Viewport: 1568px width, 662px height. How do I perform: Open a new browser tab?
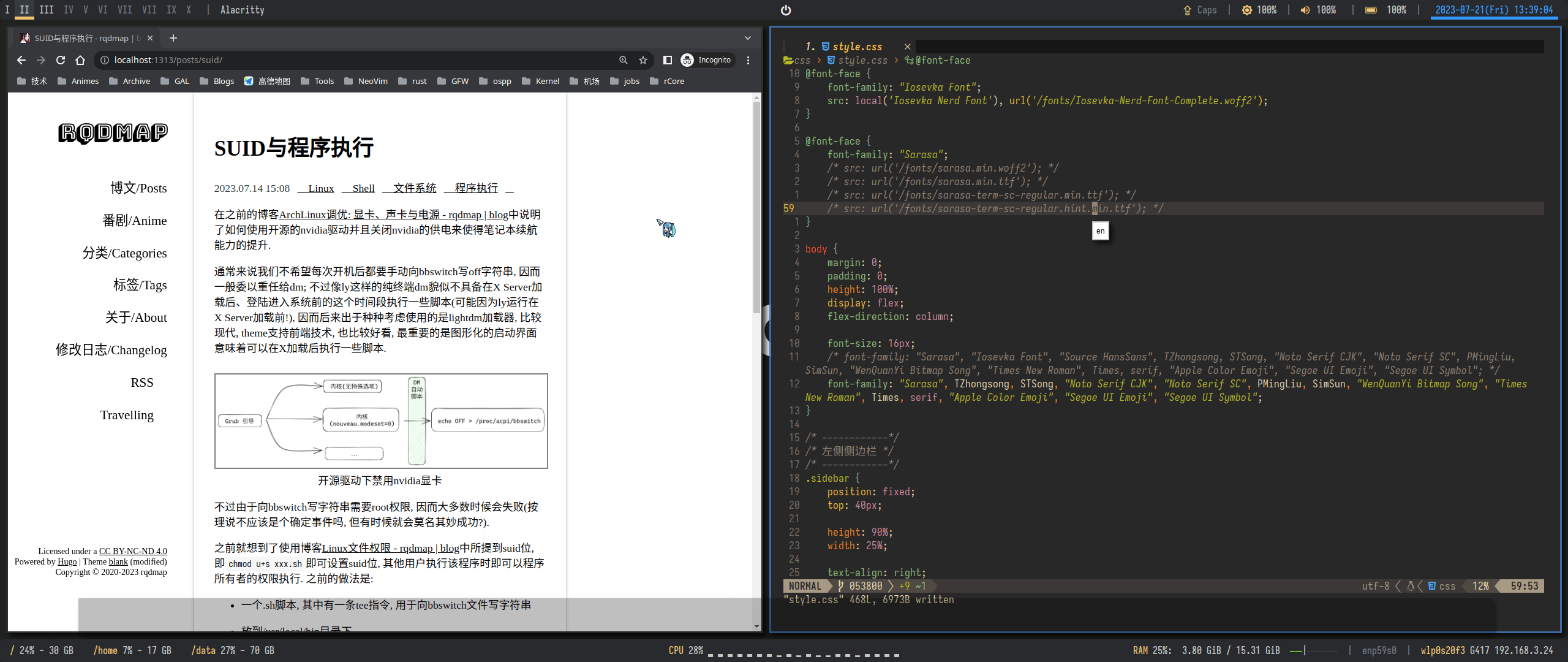(x=173, y=38)
